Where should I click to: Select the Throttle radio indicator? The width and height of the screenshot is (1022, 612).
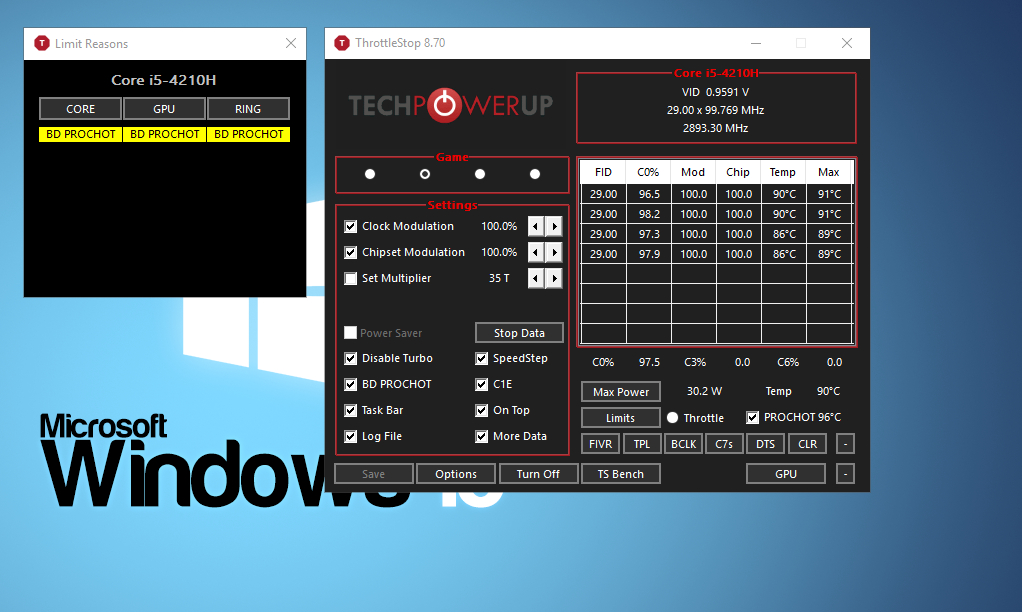coord(673,418)
